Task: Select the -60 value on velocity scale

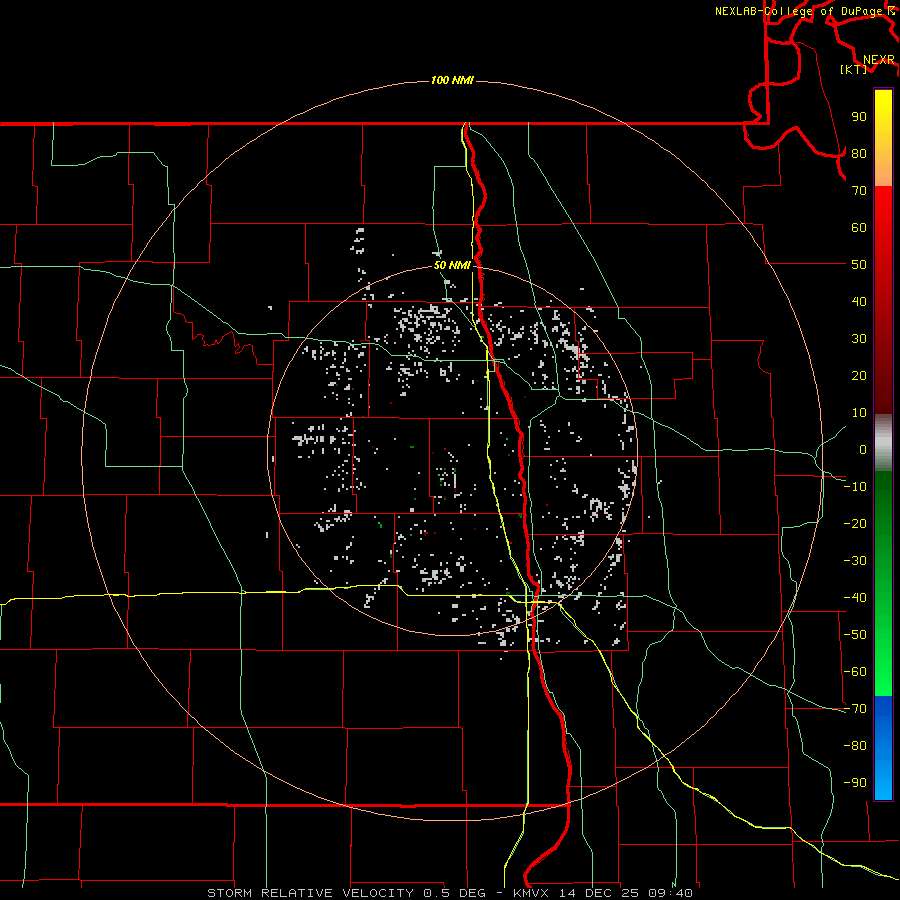Action: (855, 672)
